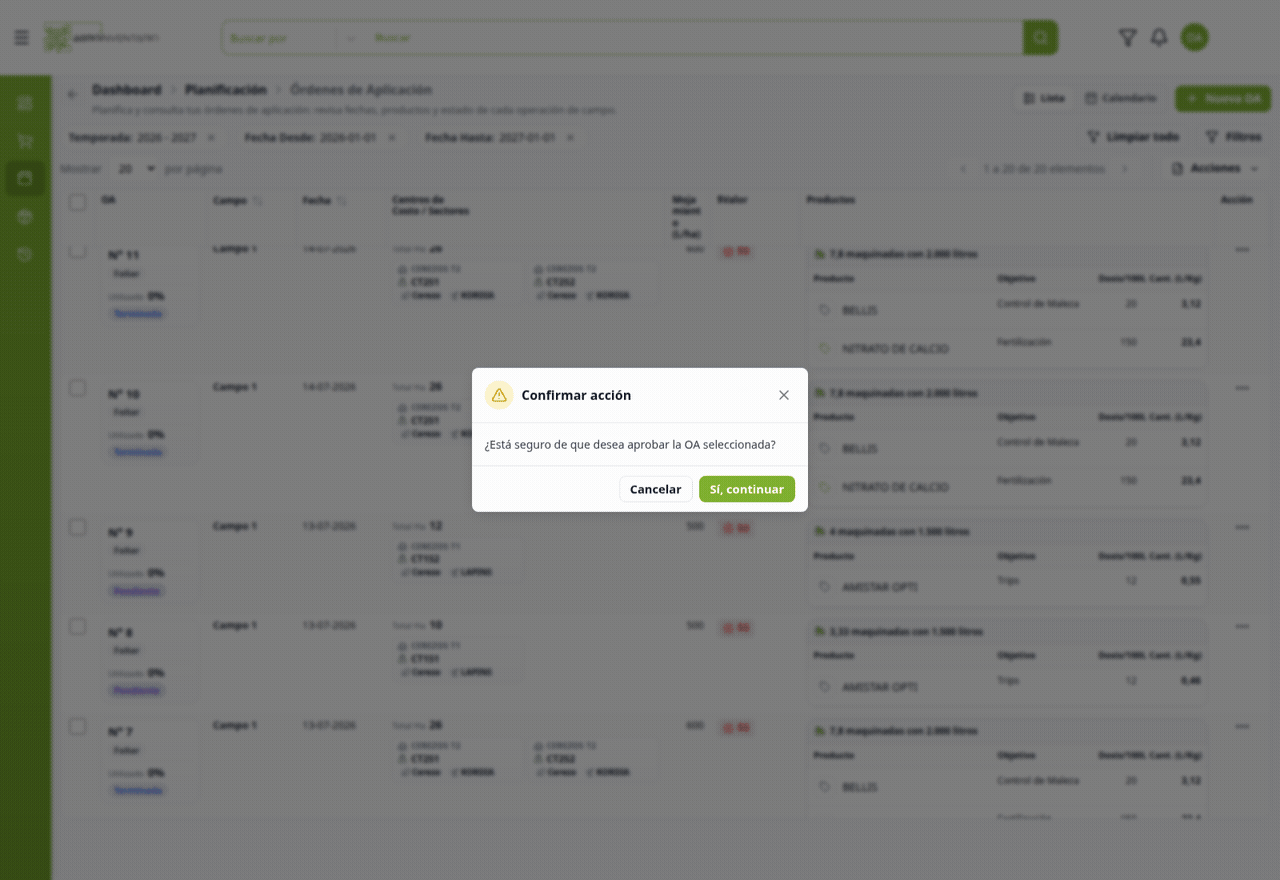Switch to the Calendario view tab

coord(1121,98)
